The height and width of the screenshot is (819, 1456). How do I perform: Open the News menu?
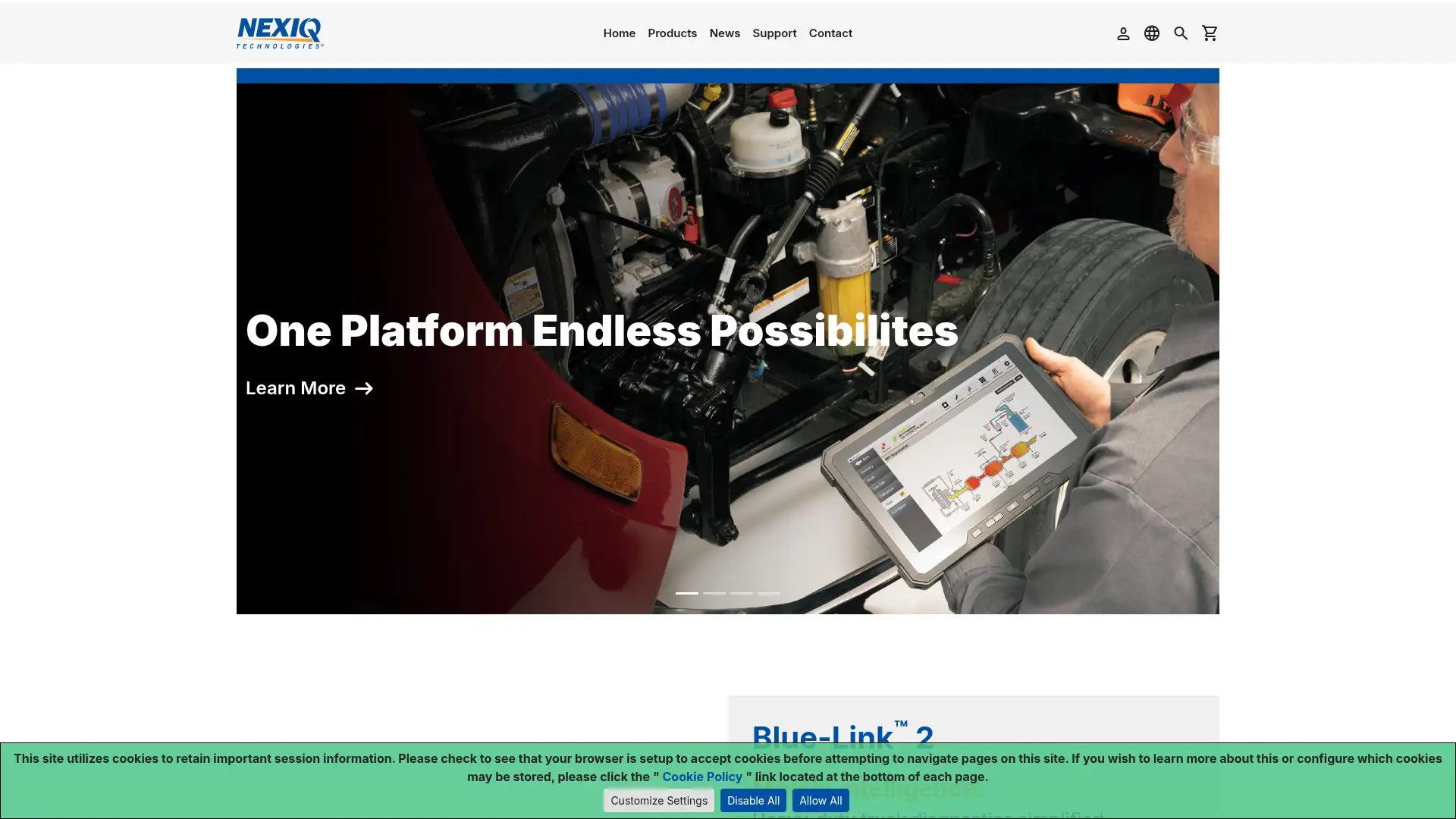point(724,33)
